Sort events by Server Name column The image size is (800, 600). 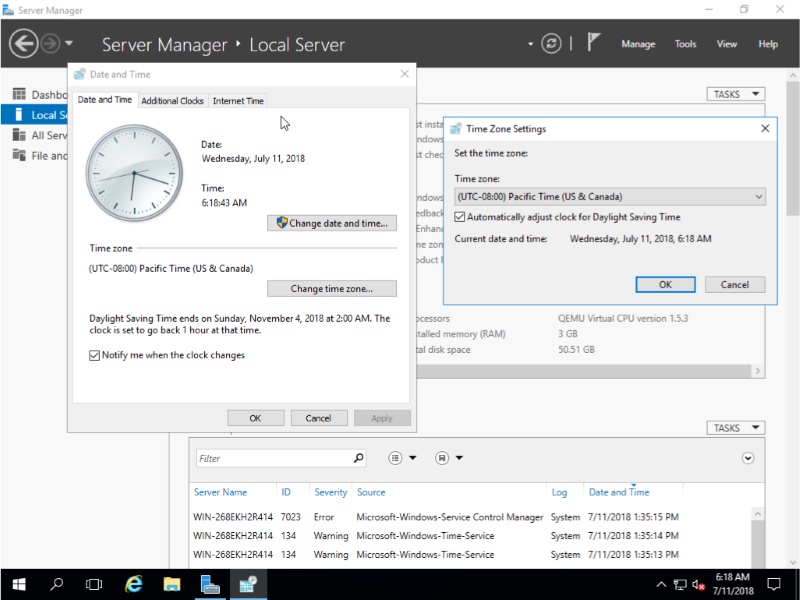[x=220, y=492]
